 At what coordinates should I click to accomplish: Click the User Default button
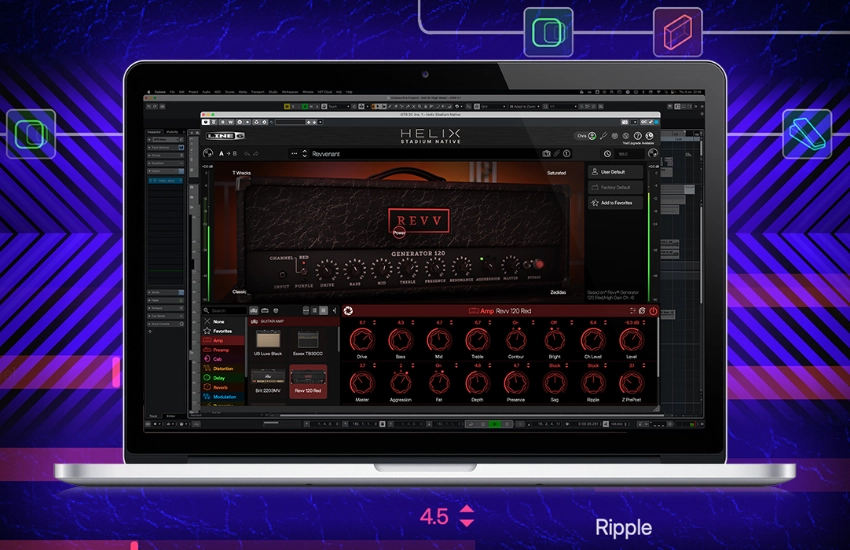[x=615, y=172]
